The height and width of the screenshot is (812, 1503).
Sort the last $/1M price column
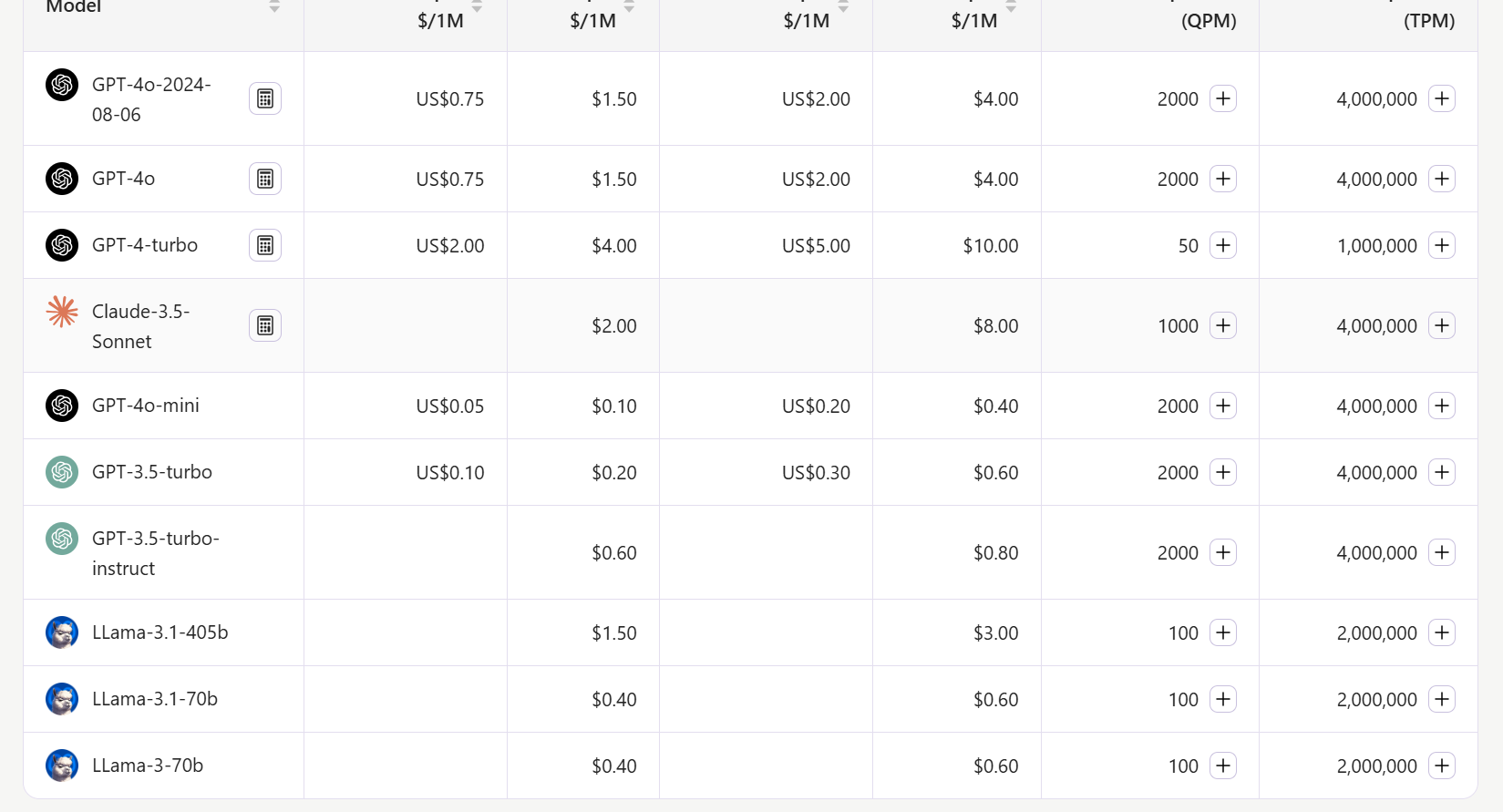(1011, 6)
